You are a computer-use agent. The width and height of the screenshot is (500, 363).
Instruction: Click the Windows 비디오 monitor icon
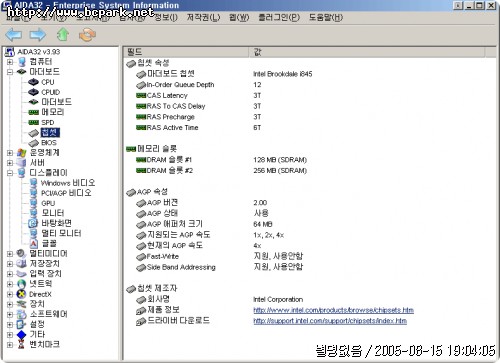point(33,183)
